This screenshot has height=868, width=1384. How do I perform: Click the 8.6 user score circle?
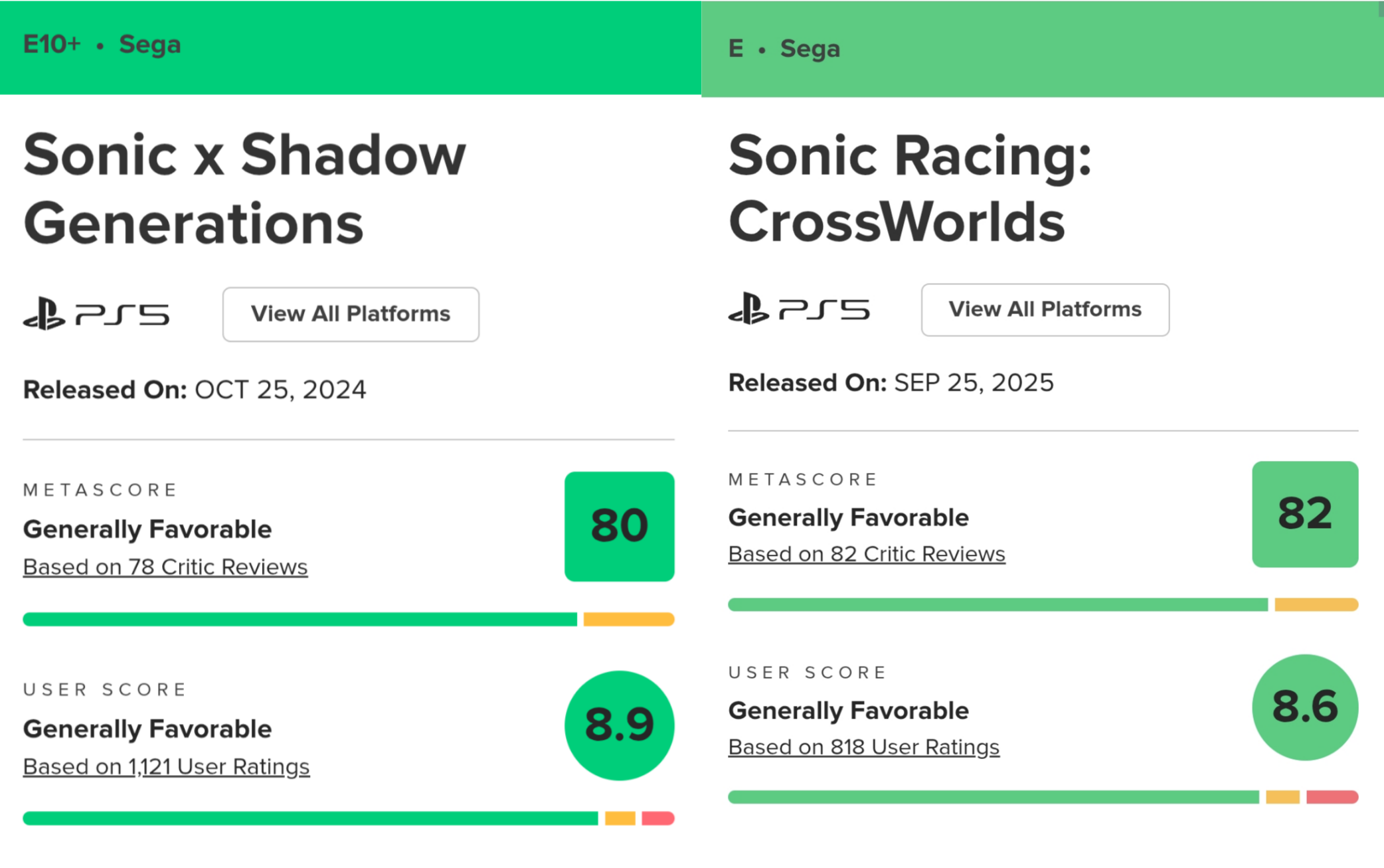(x=1304, y=707)
